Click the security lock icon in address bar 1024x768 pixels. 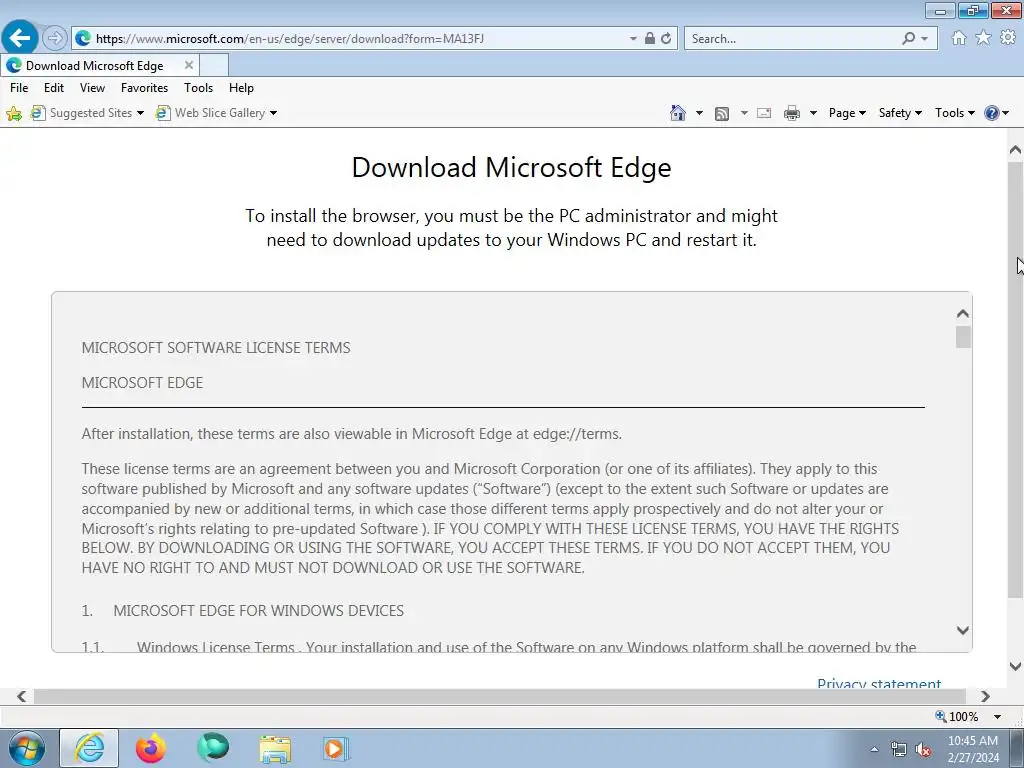649,39
